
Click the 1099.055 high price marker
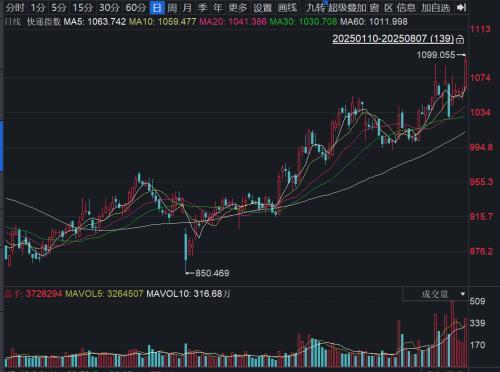coord(436,55)
